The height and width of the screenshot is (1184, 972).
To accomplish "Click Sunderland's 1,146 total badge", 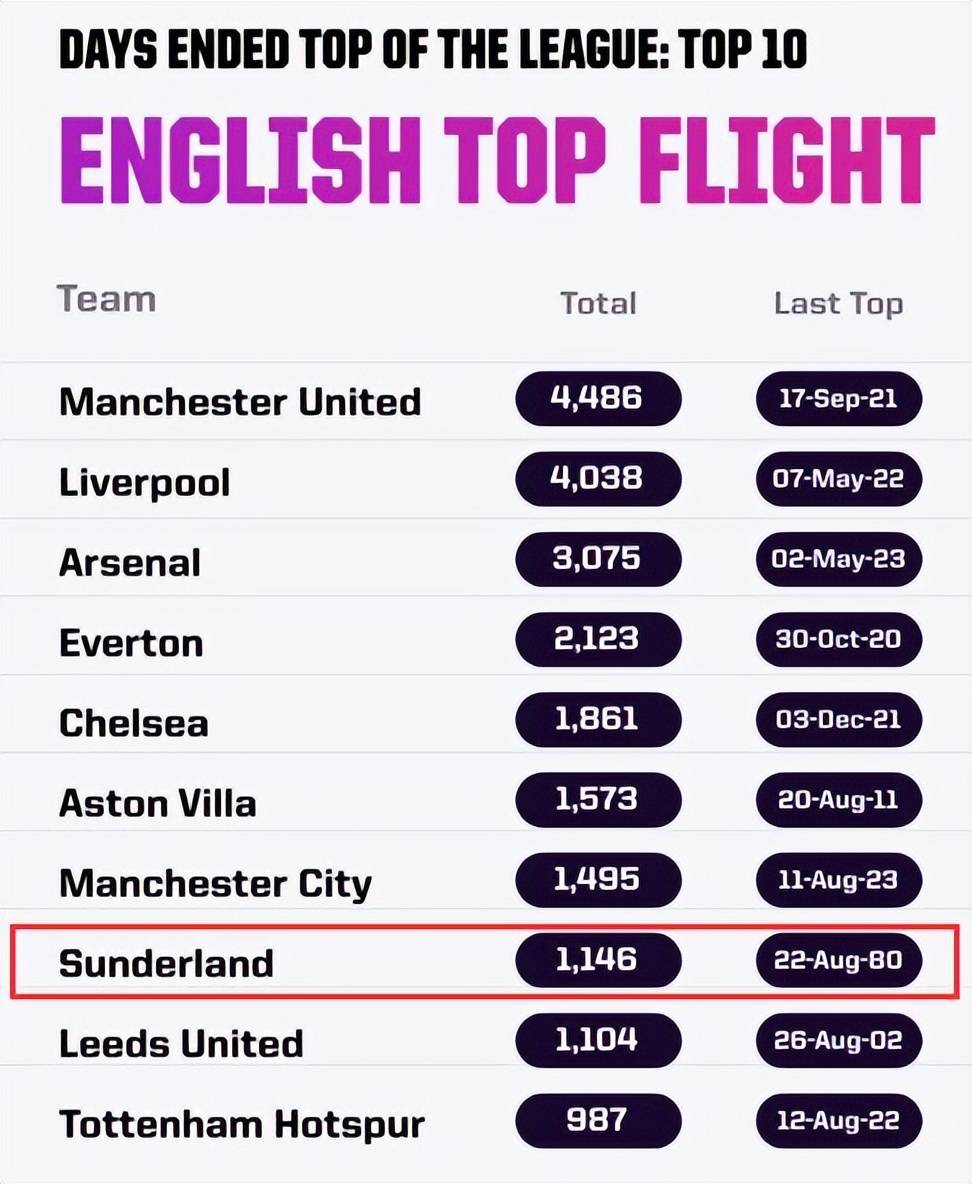I will (x=598, y=960).
